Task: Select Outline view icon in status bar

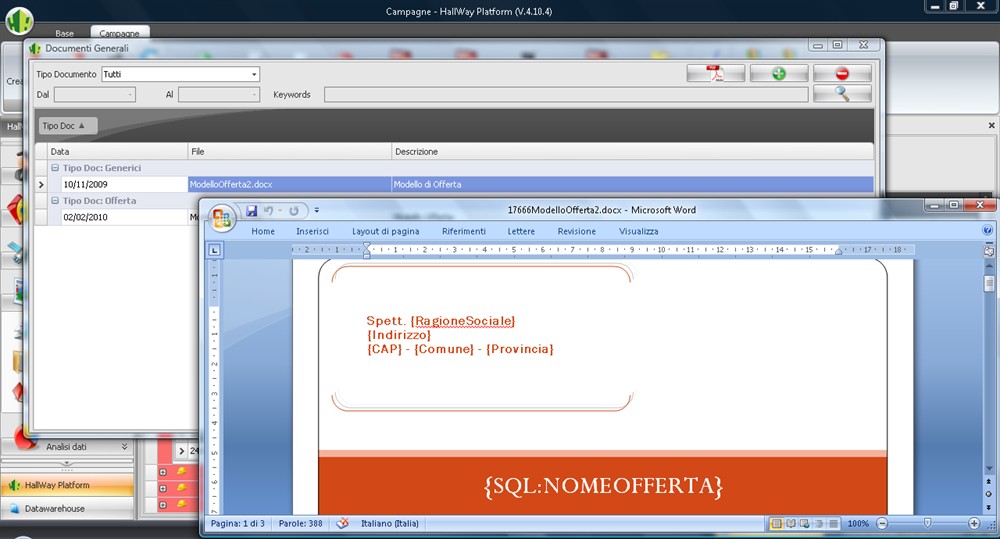Action: (819, 524)
